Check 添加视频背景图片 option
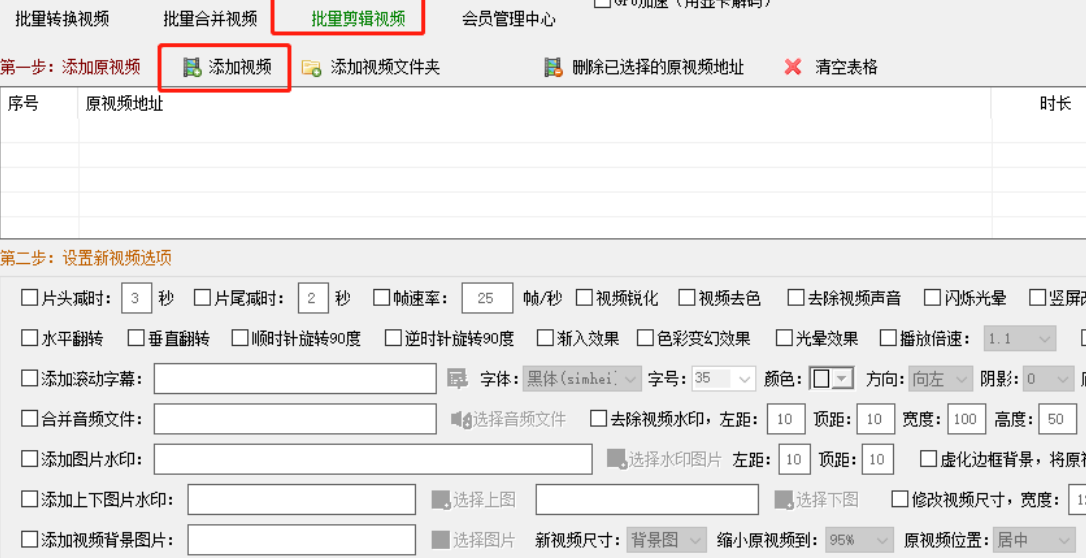 (x=30, y=540)
